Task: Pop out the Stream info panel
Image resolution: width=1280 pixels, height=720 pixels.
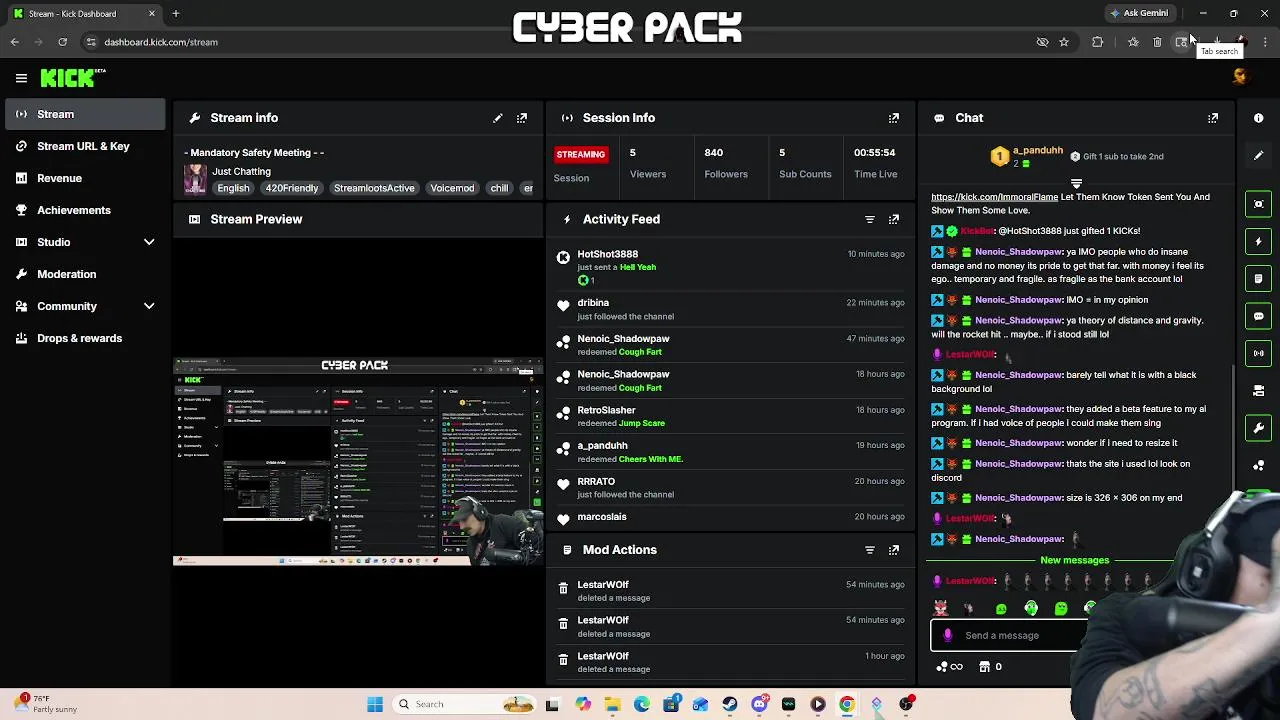Action: point(522,118)
